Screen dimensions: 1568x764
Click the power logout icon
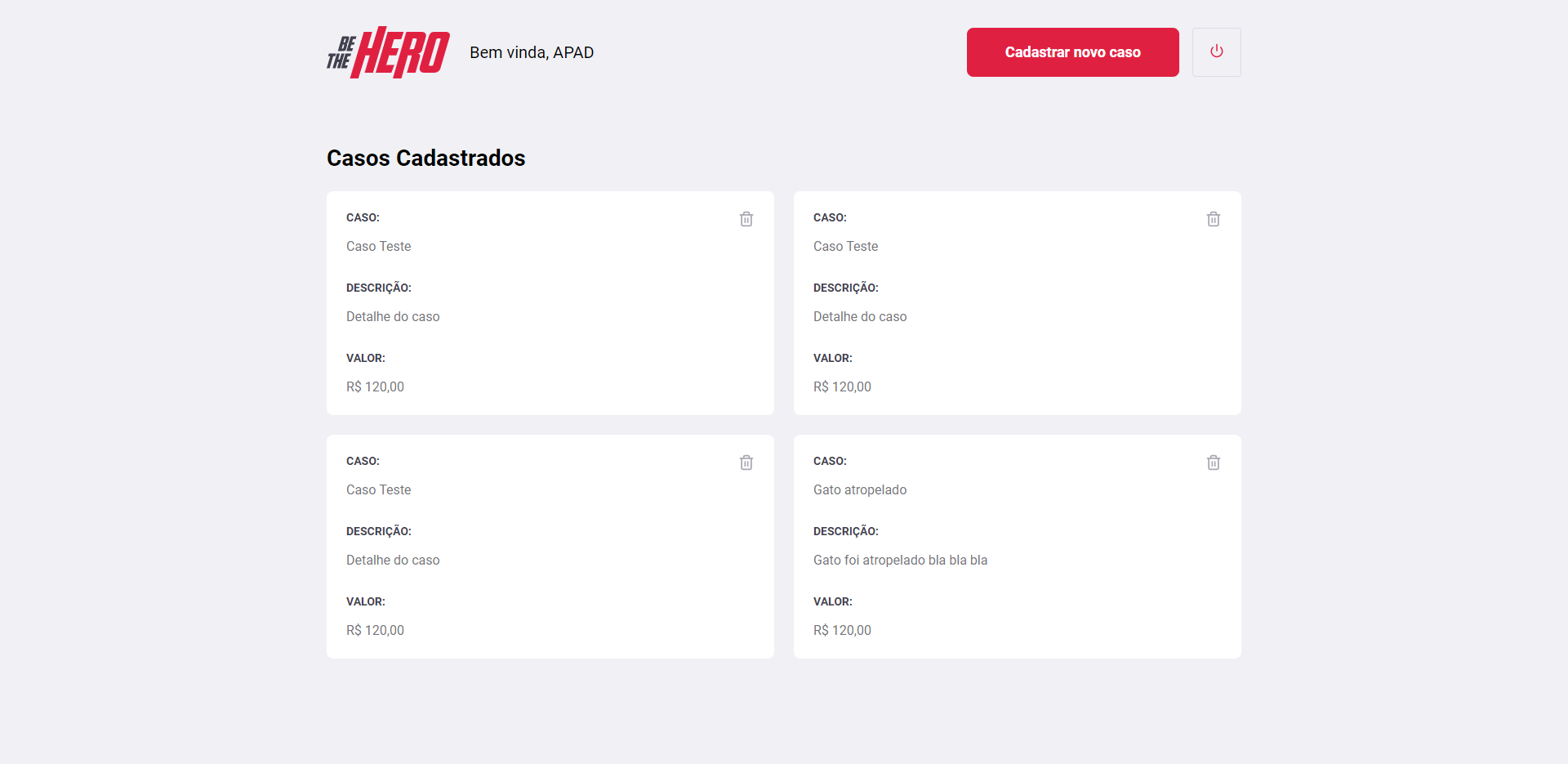(x=1216, y=51)
